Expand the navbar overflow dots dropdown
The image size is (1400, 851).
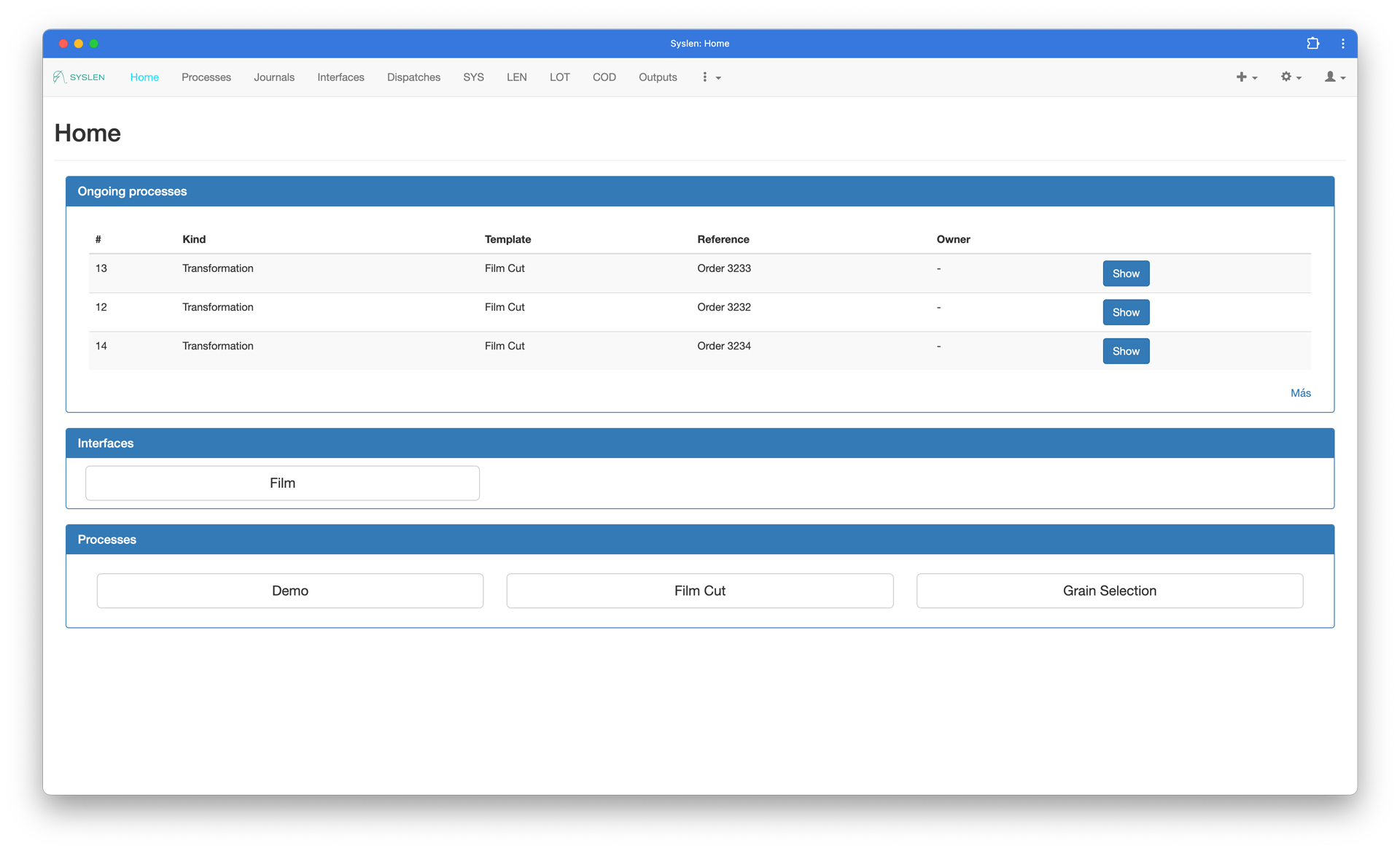coord(710,77)
